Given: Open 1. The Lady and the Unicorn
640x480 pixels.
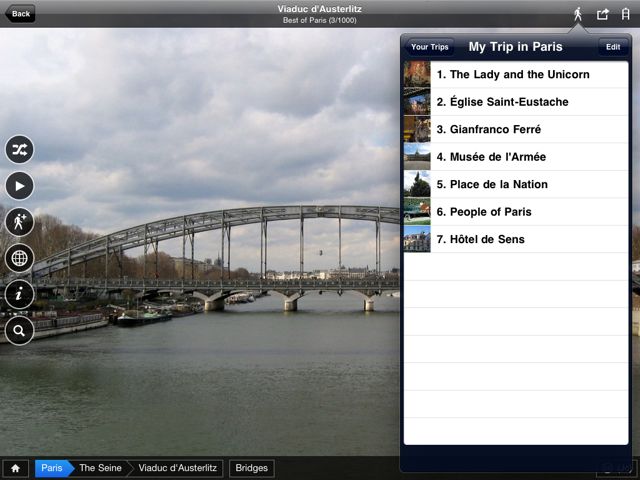Looking at the screenshot, I should [516, 74].
